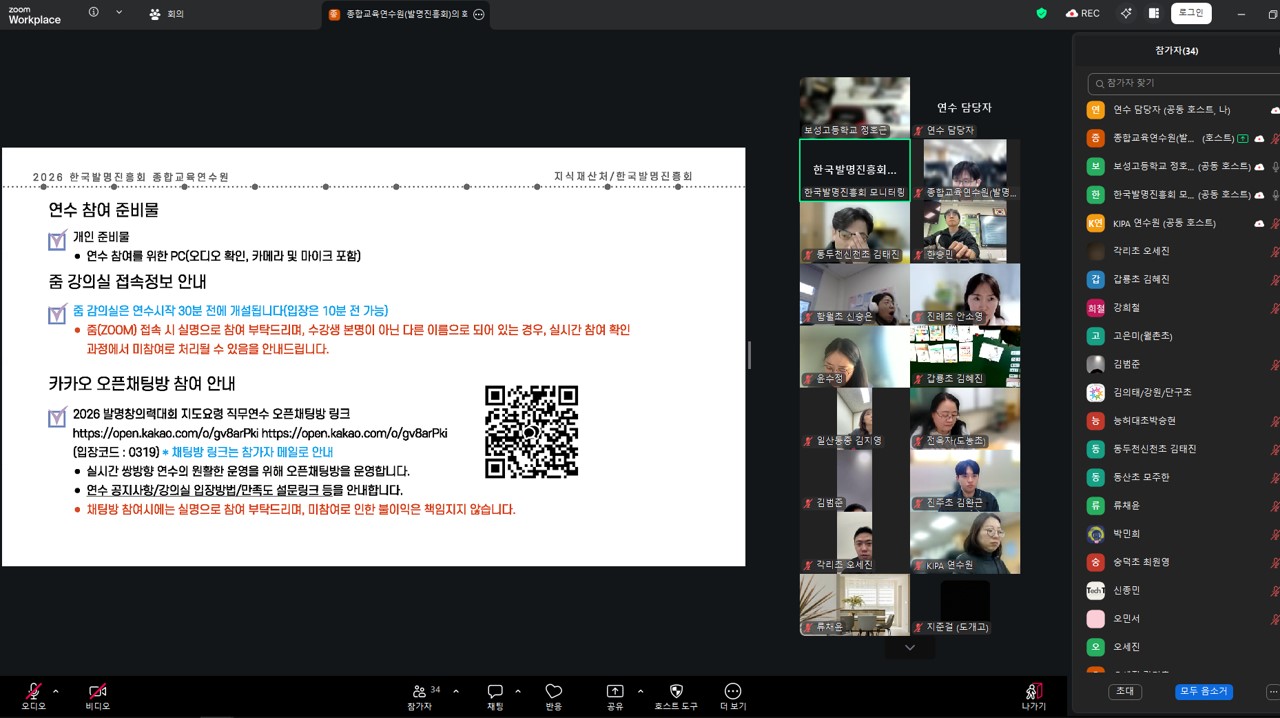Expand the chevron next to 참가자

(x=456, y=691)
